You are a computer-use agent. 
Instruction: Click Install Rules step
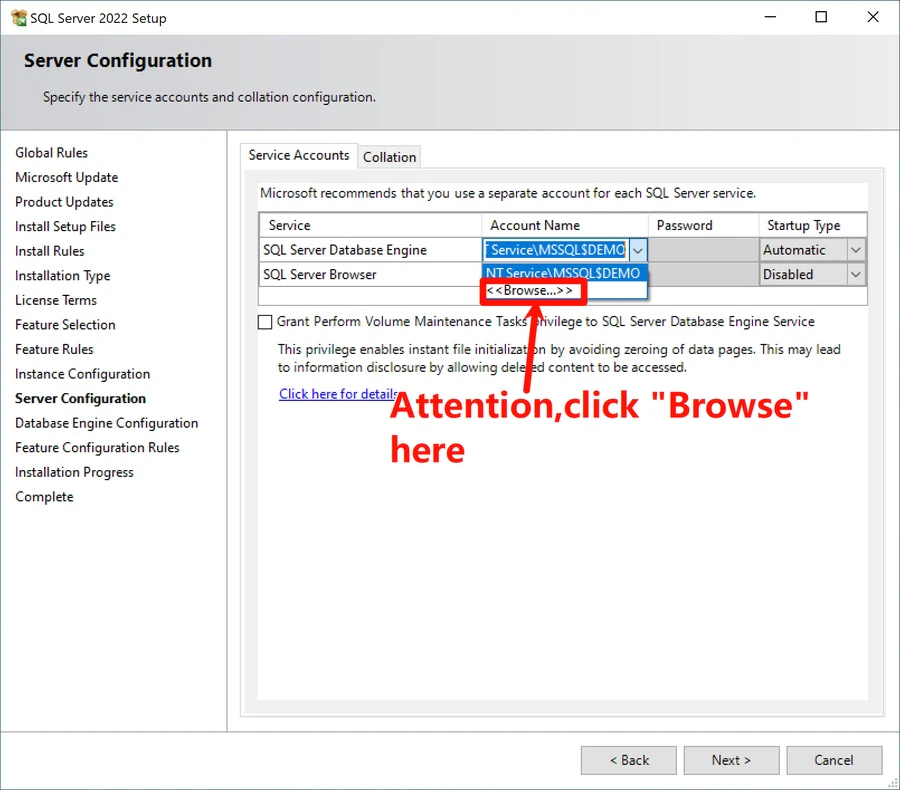coord(50,251)
